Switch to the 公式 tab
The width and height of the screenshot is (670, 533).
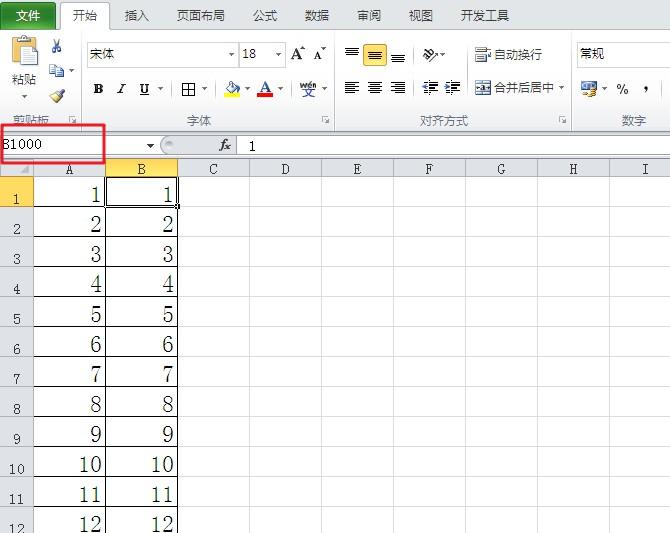(265, 16)
